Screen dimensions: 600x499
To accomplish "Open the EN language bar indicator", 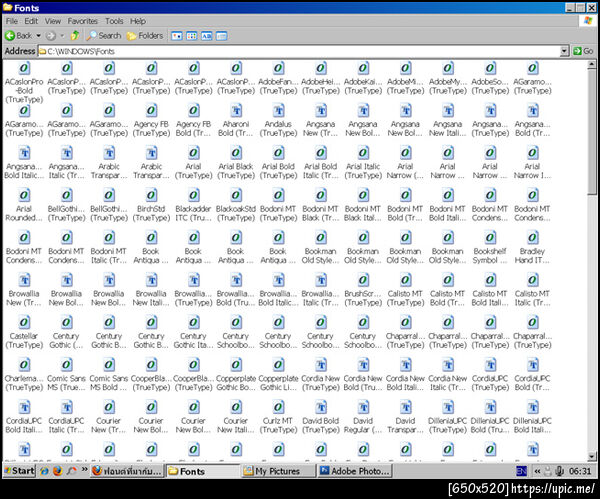I will [521, 471].
